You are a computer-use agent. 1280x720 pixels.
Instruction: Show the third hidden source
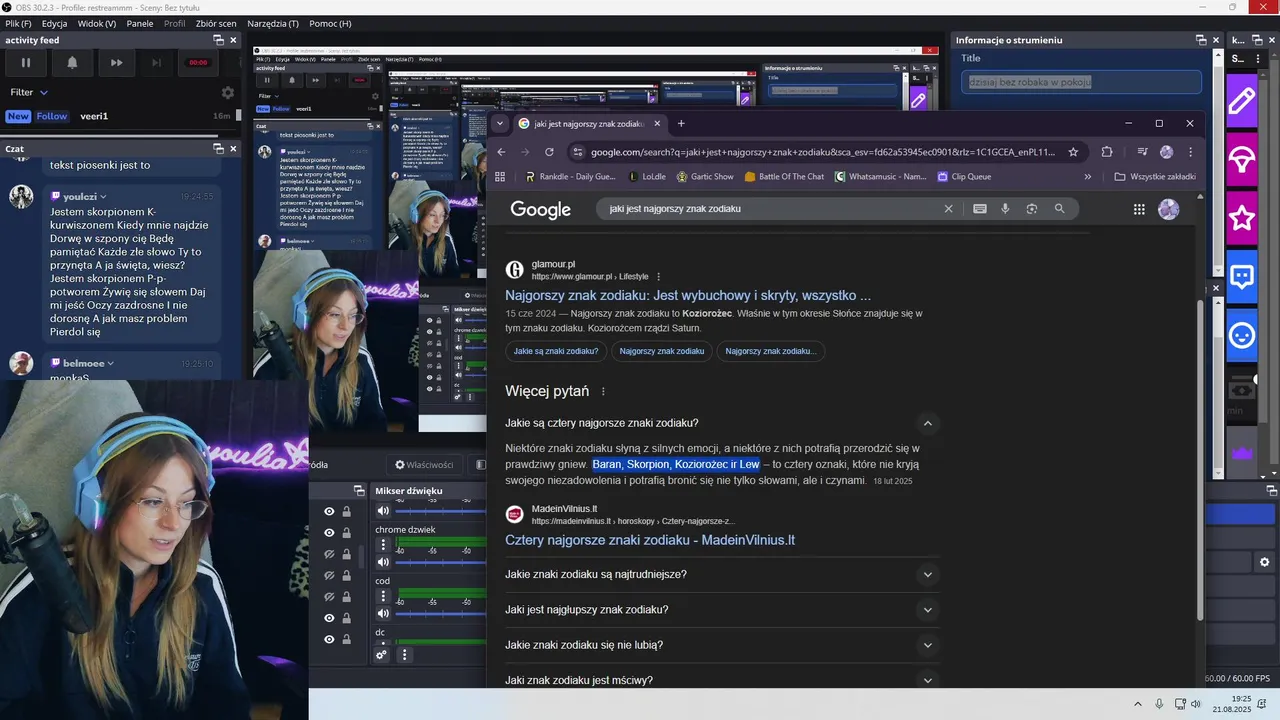[x=329, y=554]
